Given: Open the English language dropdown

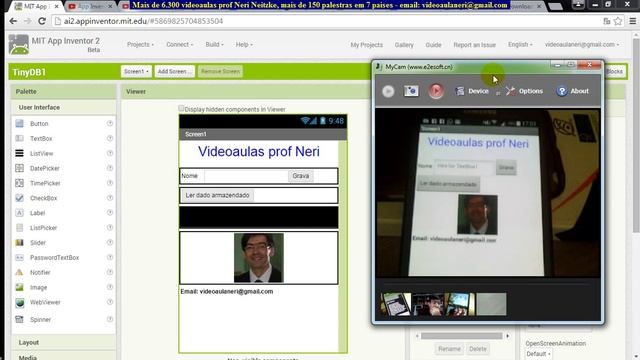Looking at the screenshot, I should pos(520,44).
